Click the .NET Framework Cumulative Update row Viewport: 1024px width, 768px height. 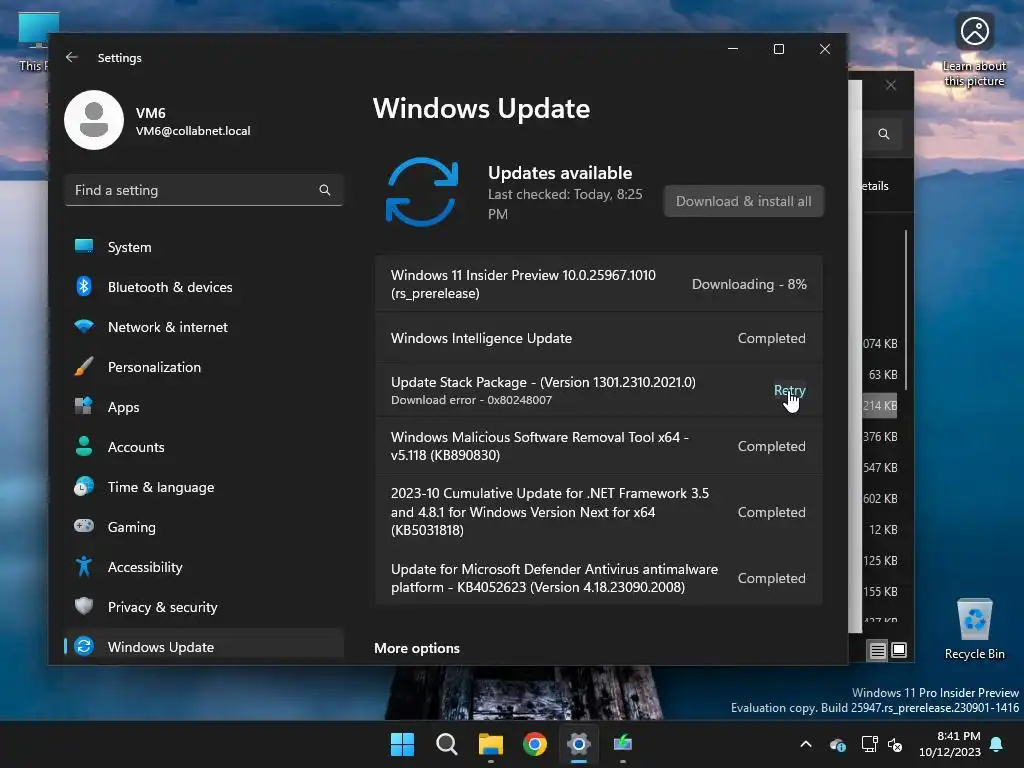(x=598, y=512)
